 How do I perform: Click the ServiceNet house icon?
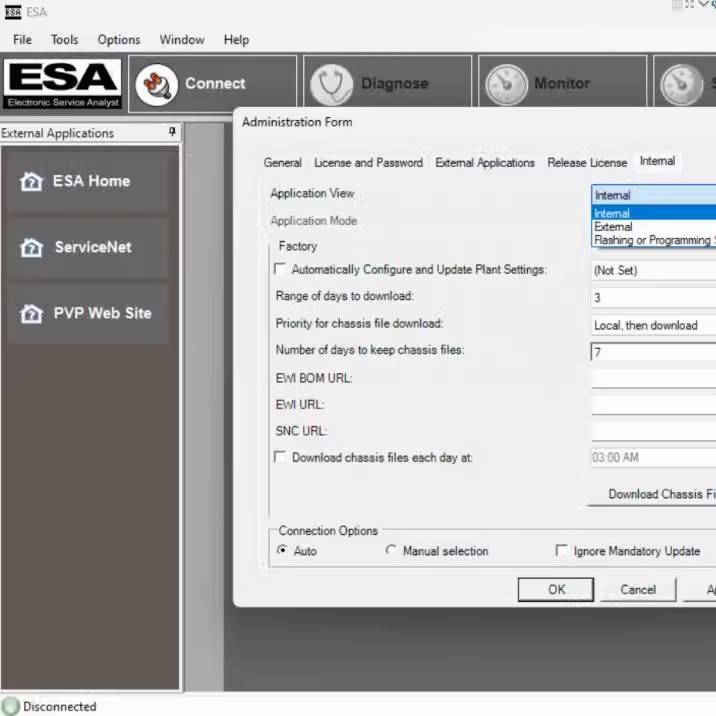click(32, 247)
